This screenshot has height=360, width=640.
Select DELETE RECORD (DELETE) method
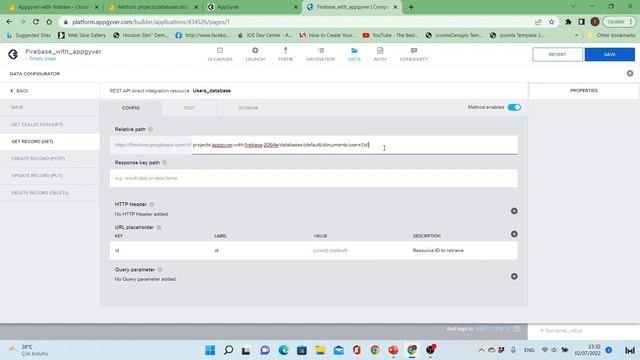point(49,193)
